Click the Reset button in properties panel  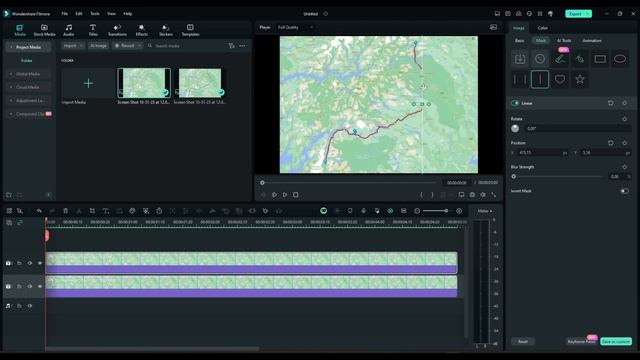(x=523, y=341)
